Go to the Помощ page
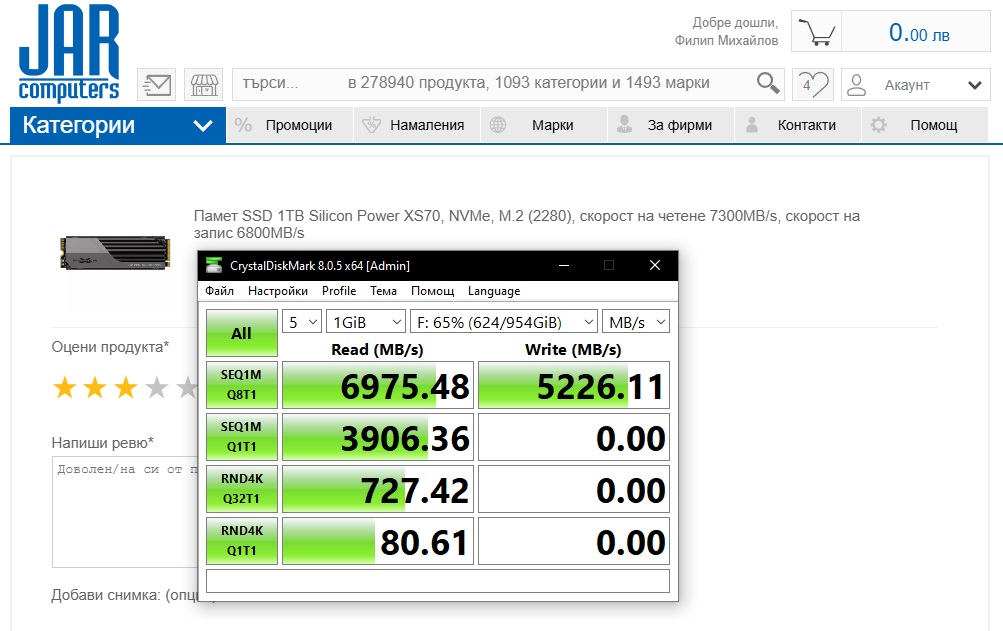This screenshot has width=1003, height=631. 934,125
